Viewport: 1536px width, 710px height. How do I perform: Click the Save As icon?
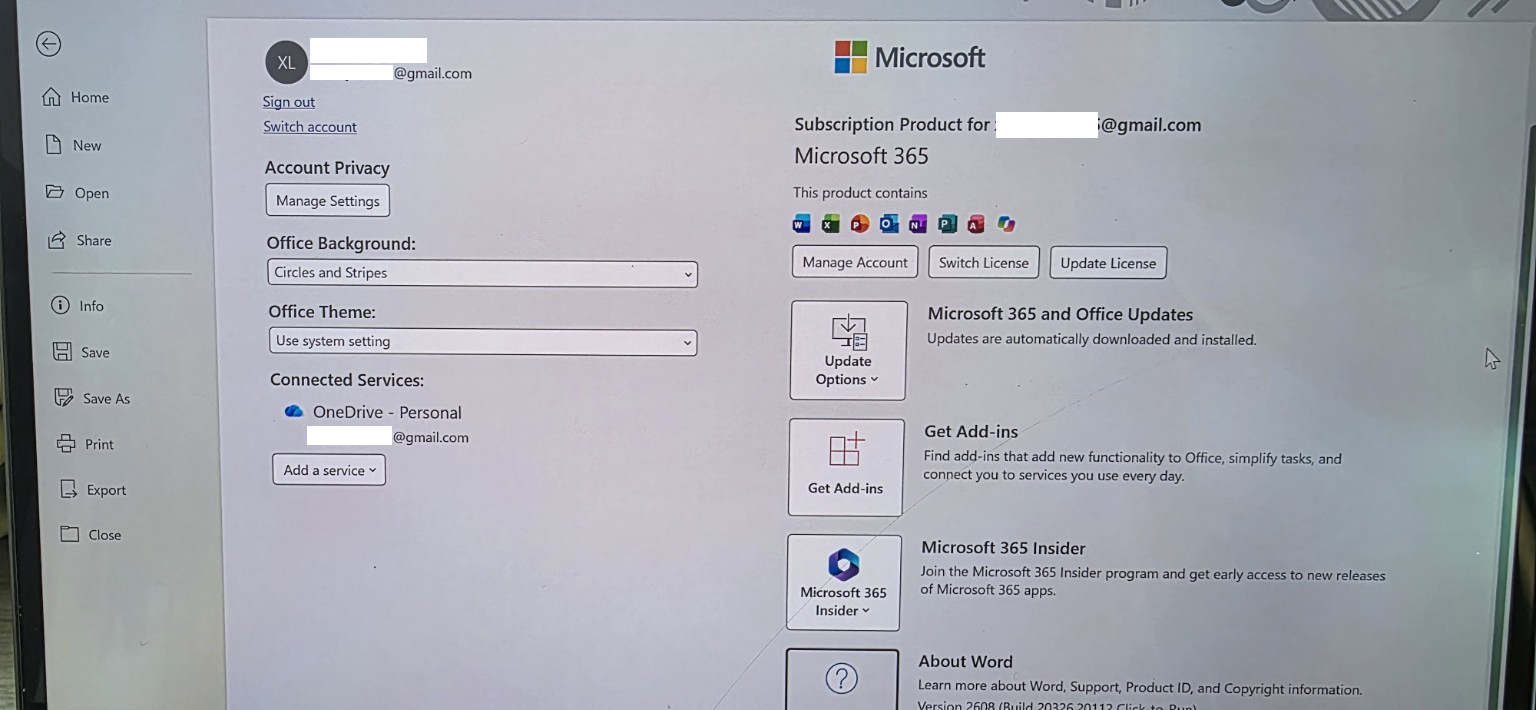pyautogui.click(x=64, y=397)
